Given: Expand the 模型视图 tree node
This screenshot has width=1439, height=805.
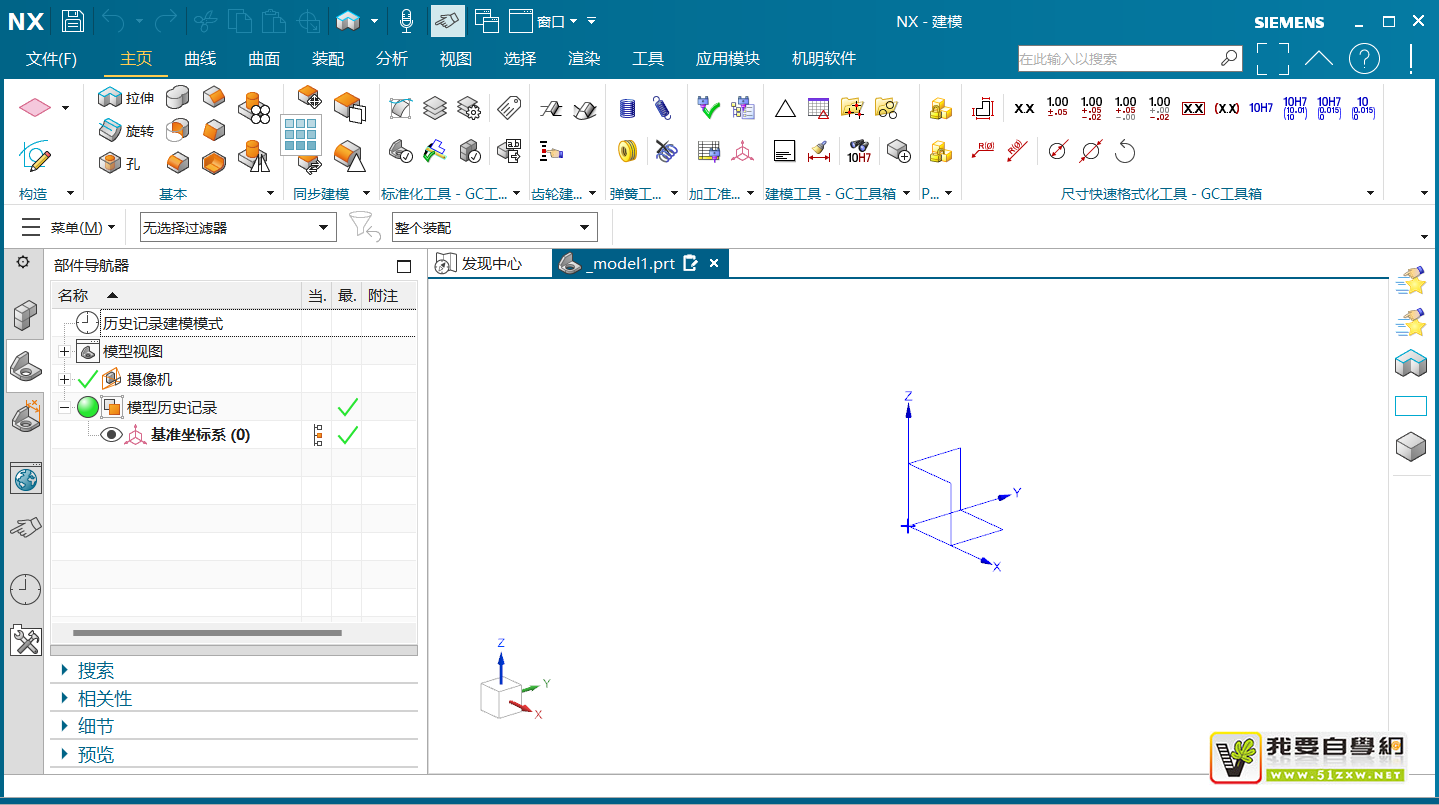Looking at the screenshot, I should click(x=65, y=352).
